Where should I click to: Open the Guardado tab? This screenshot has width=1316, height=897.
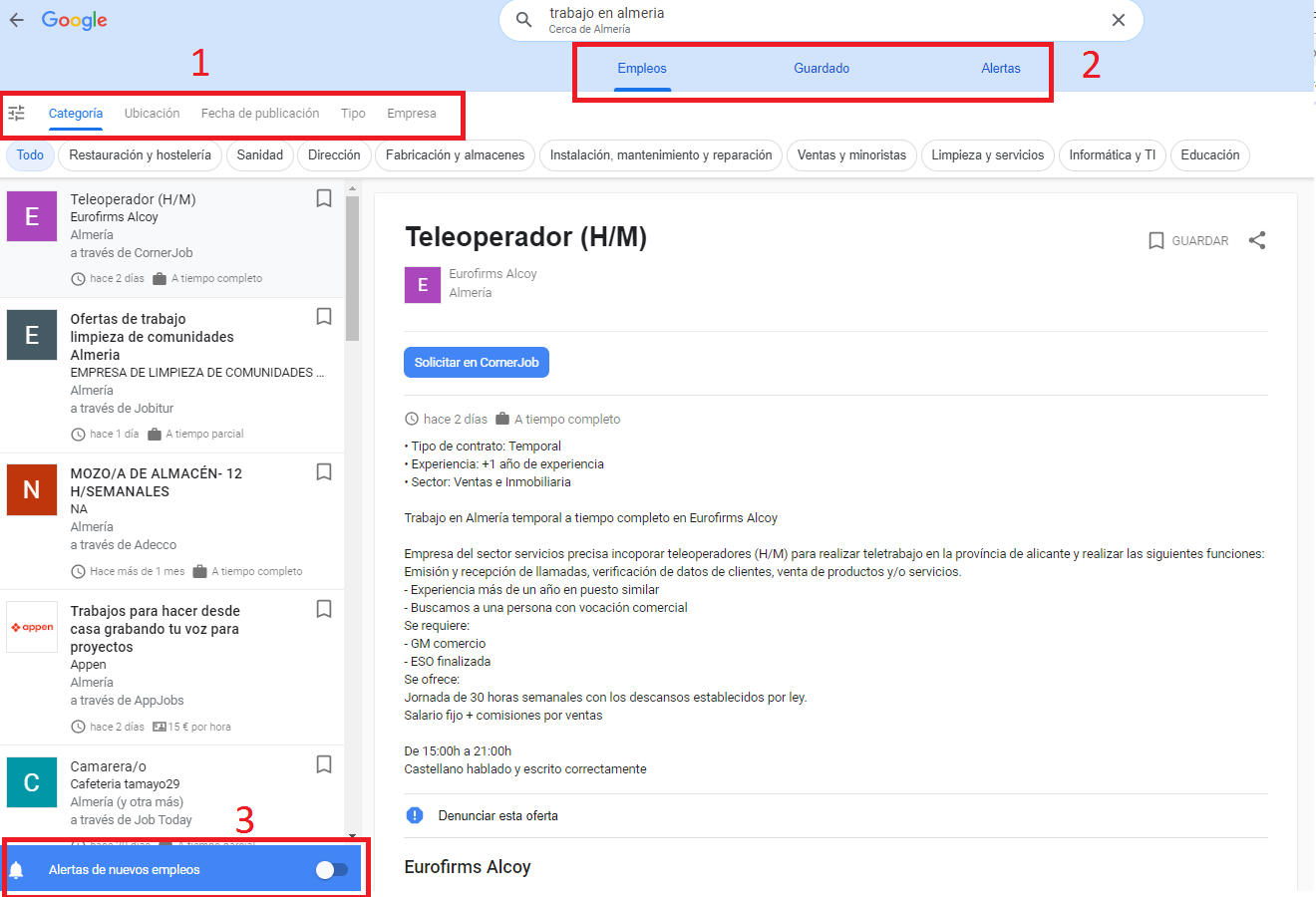(x=822, y=69)
